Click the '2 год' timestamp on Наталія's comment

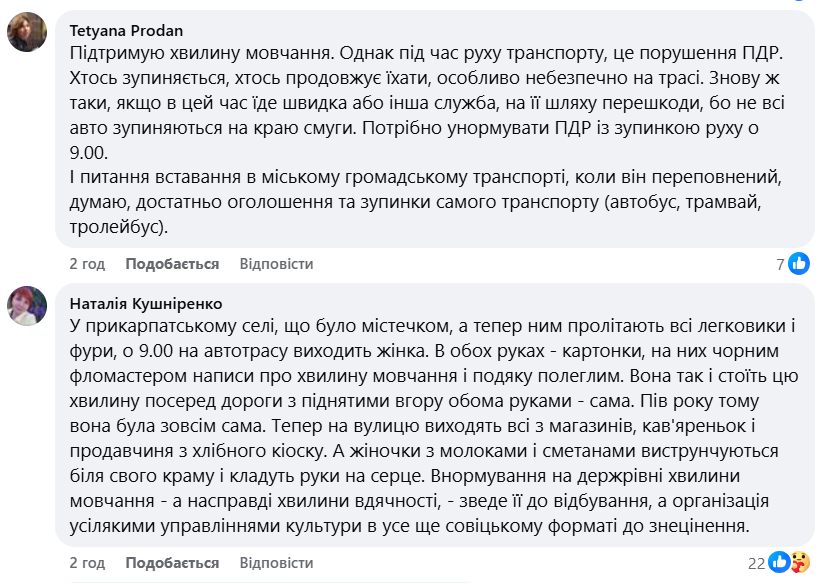pos(87,562)
